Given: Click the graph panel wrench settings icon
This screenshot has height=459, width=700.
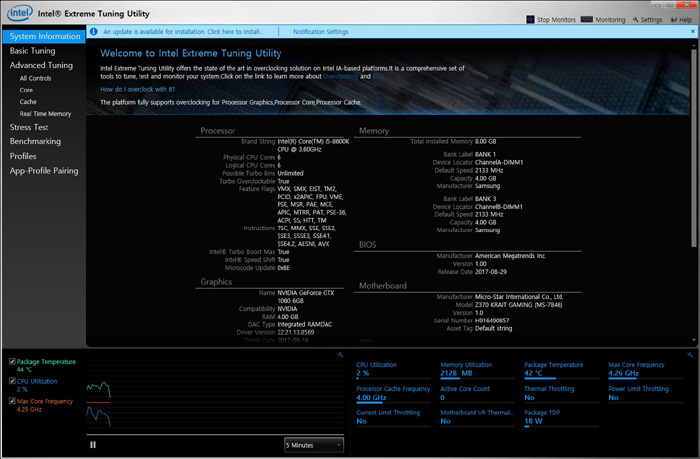Looking at the screenshot, I should 340,355.
